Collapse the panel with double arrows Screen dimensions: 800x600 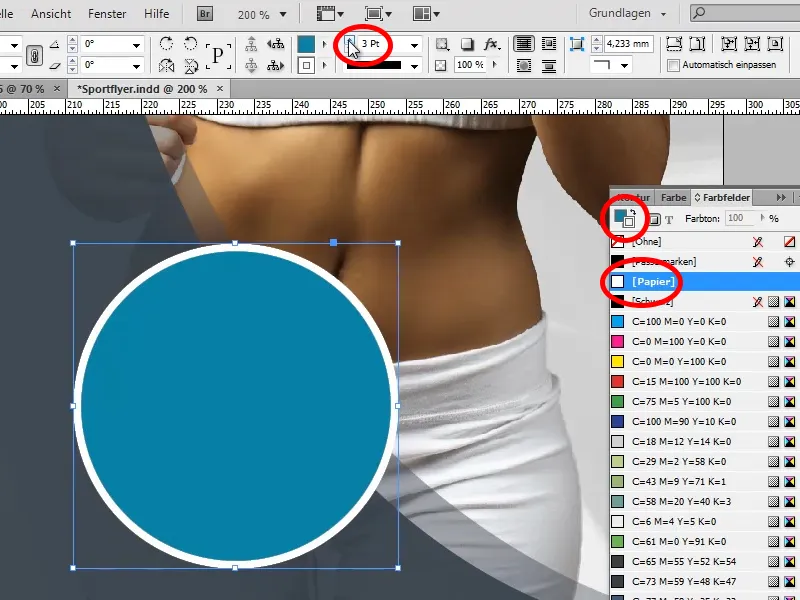point(781,197)
